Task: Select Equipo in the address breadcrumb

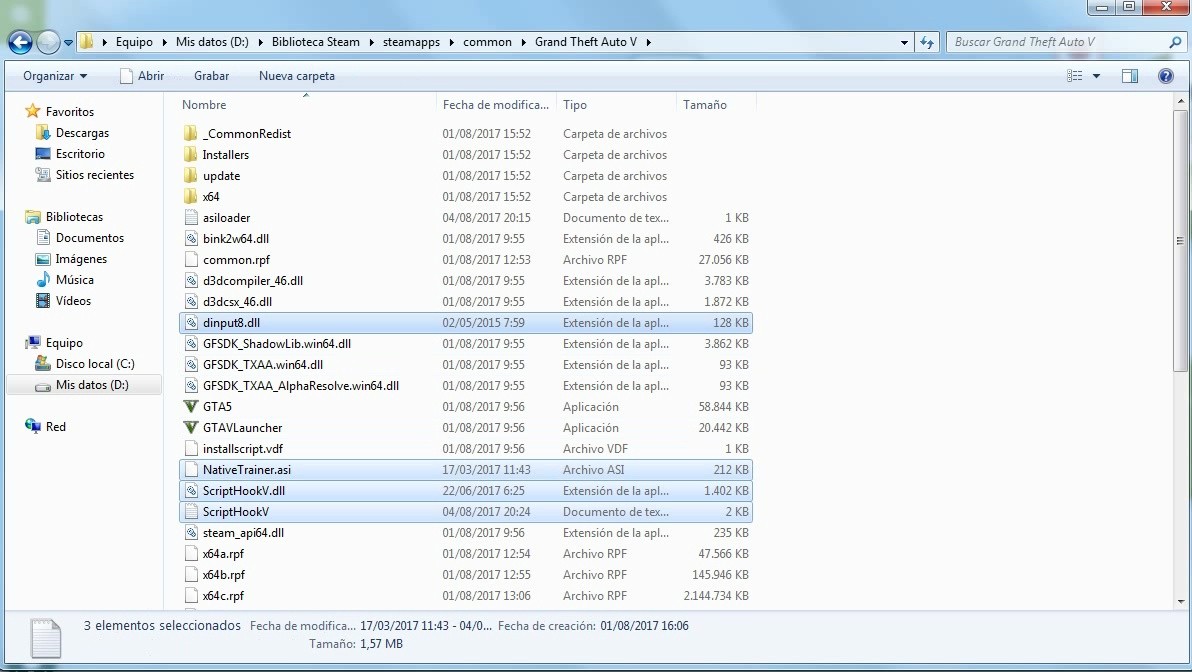Action: point(134,42)
